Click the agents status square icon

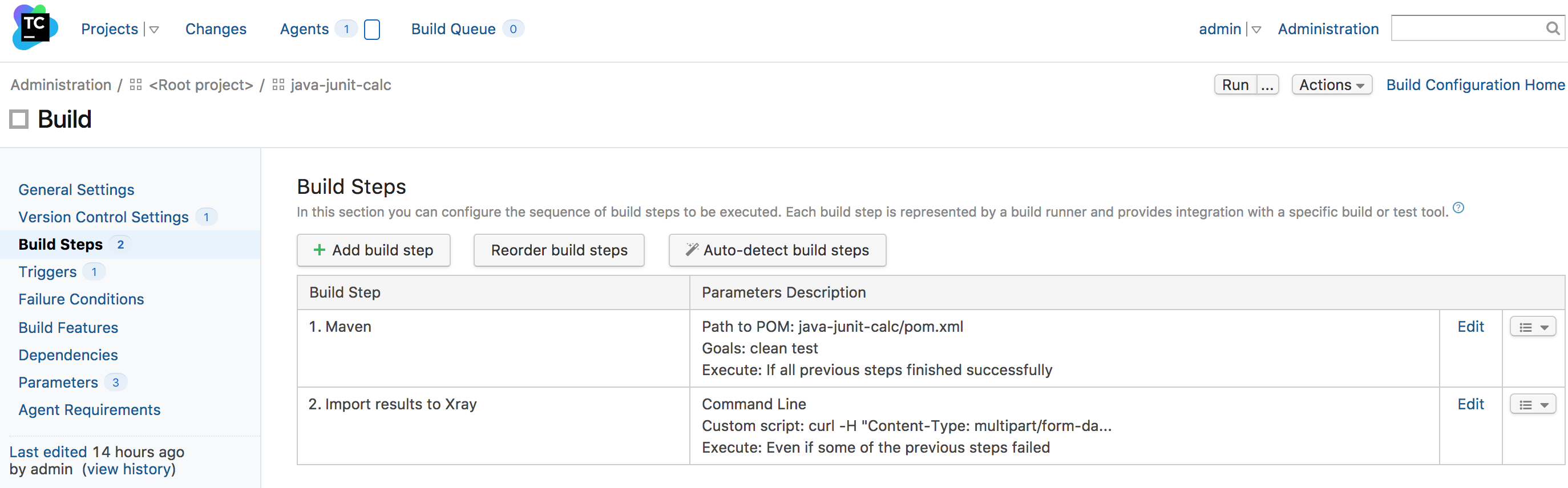372,29
